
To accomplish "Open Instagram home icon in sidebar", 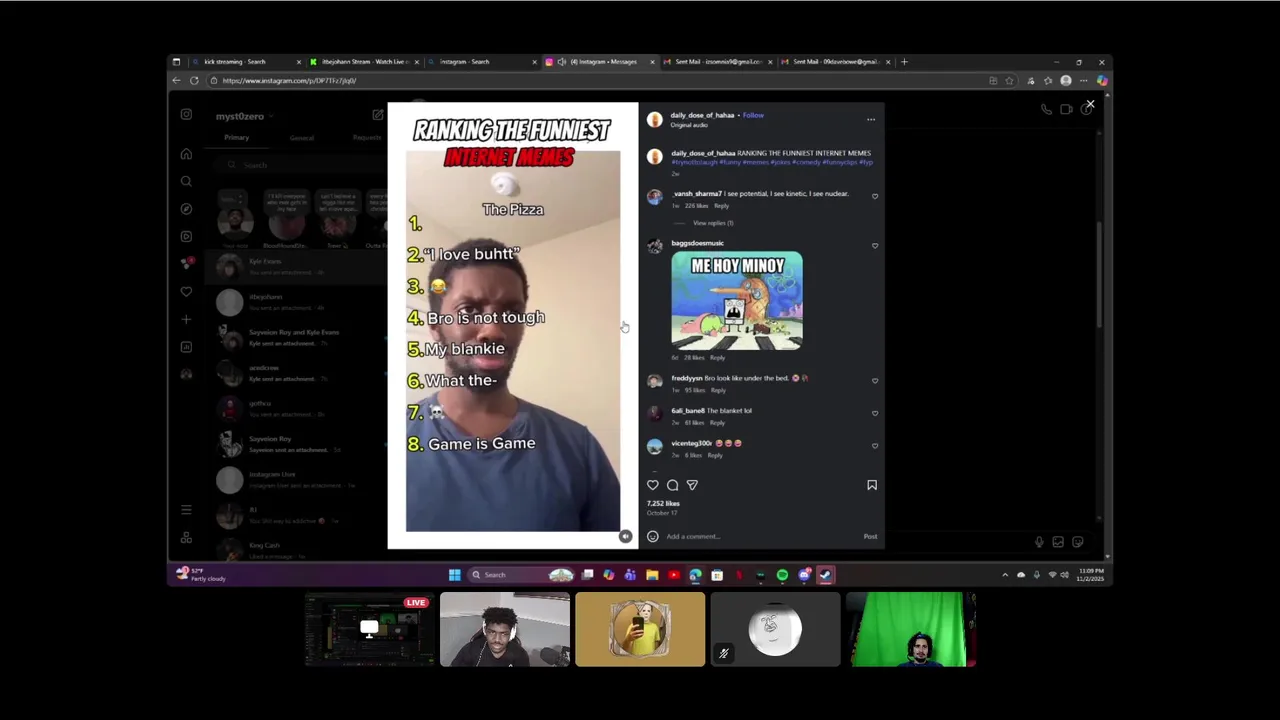I will 186,154.
